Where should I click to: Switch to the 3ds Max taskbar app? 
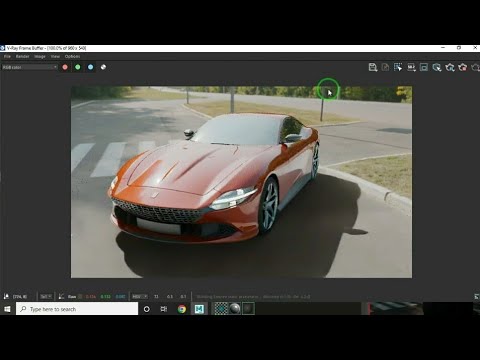[x=199, y=309]
